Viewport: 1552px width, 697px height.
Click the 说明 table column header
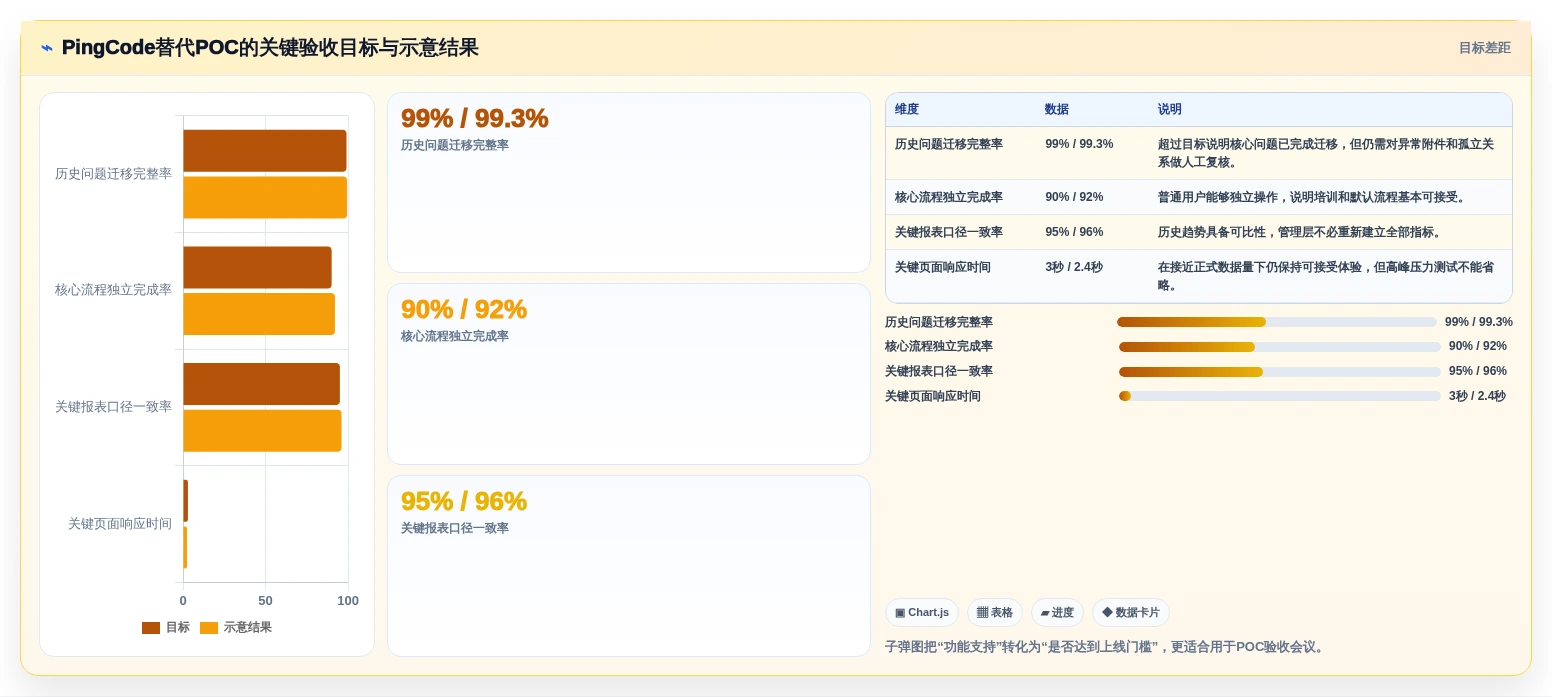click(x=1170, y=109)
